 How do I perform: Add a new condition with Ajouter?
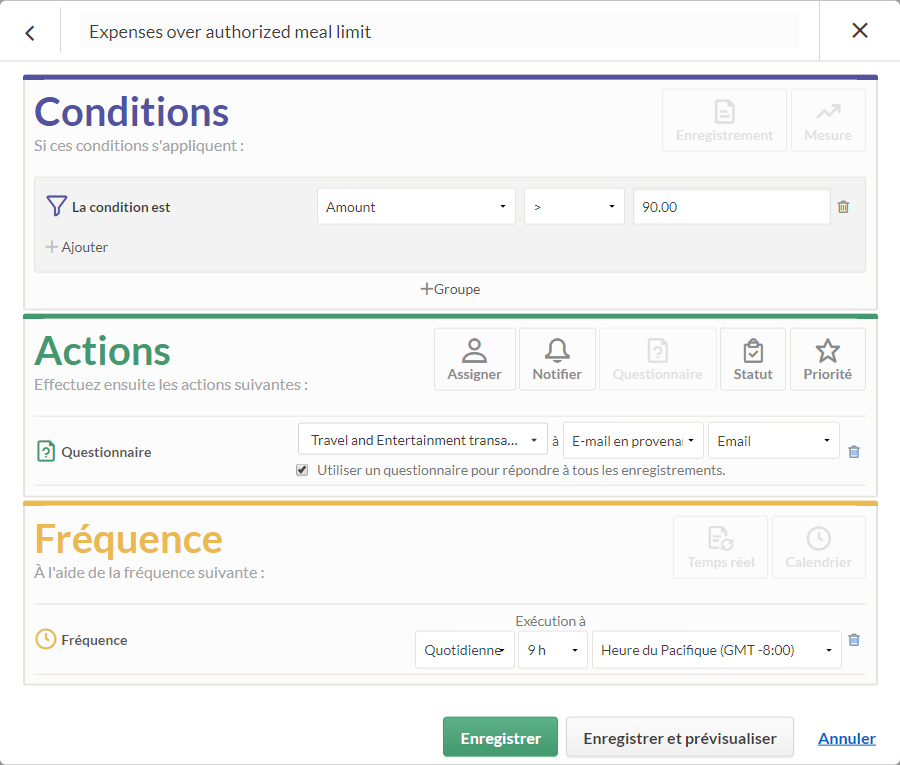77,247
